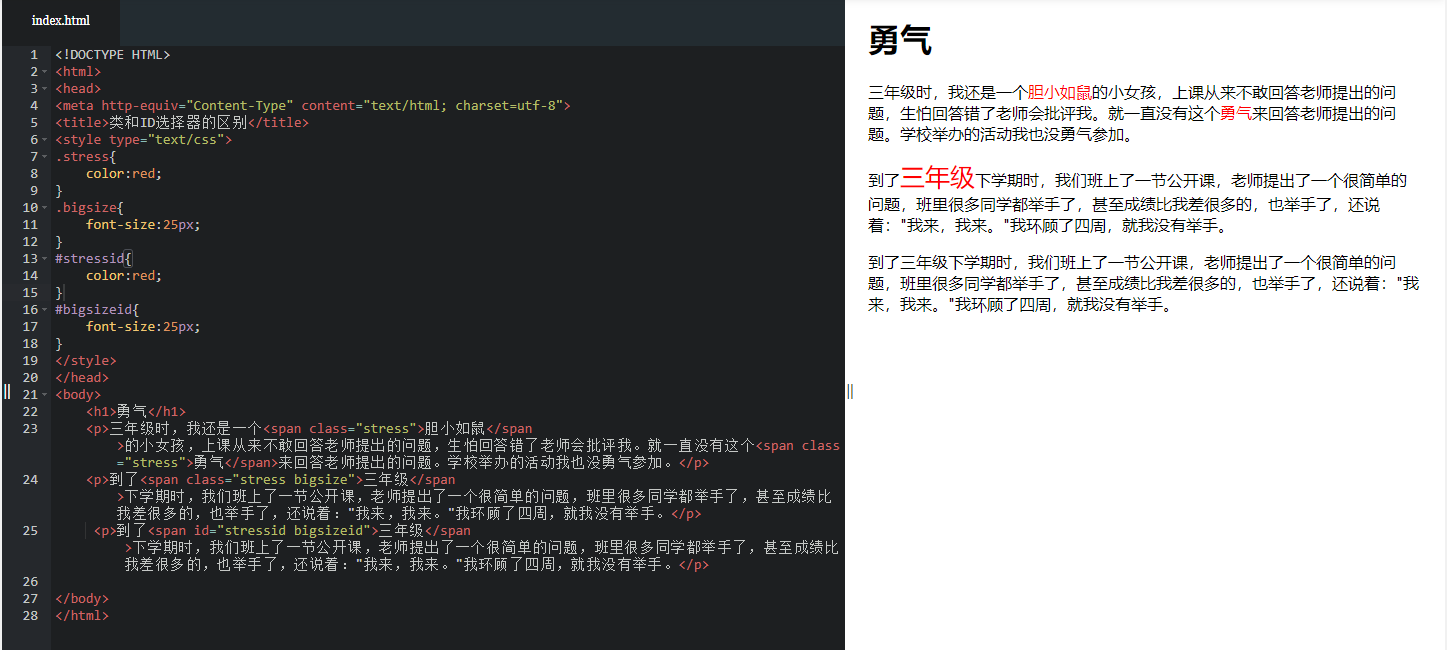Viewport: 1447px width, 650px height.
Task: Click the preview pane divider handle
Action: coord(849,392)
